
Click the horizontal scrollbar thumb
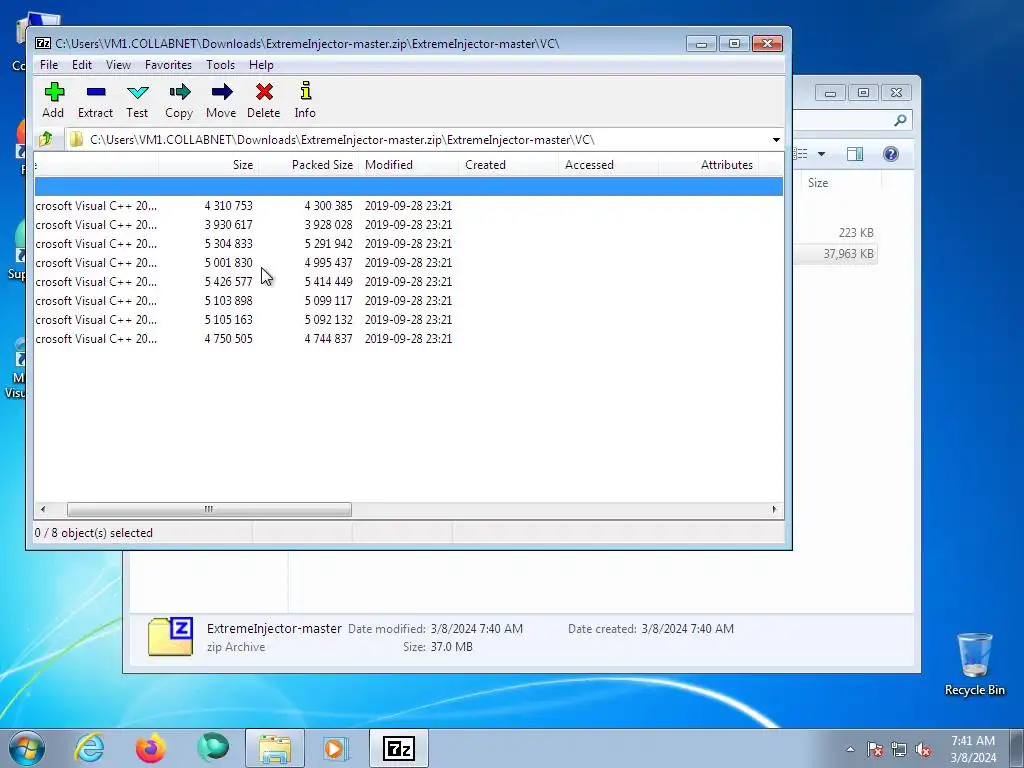click(209, 509)
